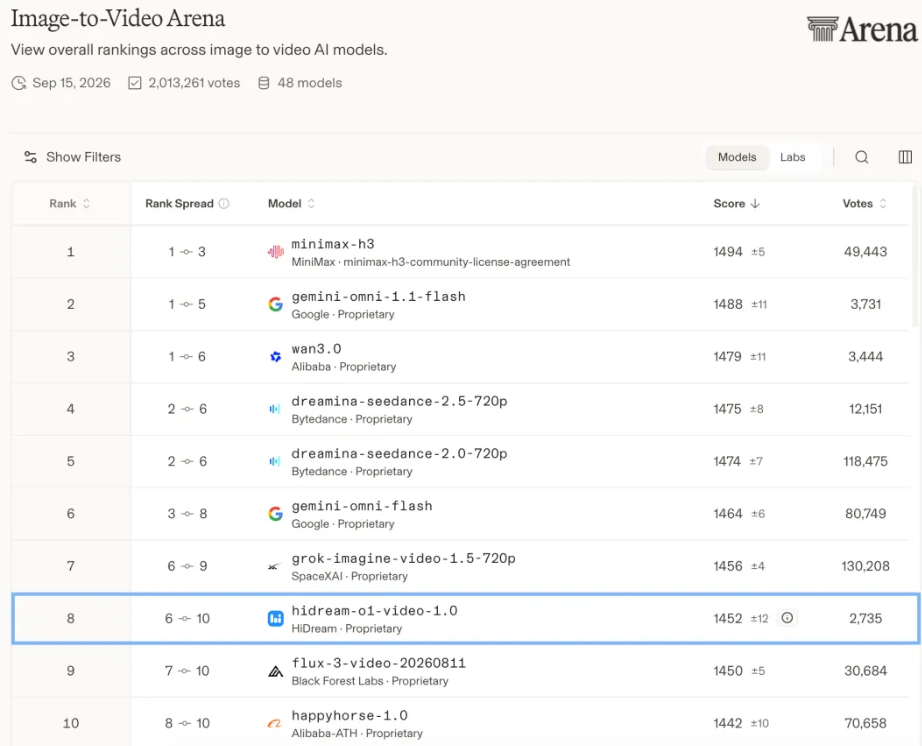Click the 1479 score cell
The image size is (922, 746).
coord(727,357)
